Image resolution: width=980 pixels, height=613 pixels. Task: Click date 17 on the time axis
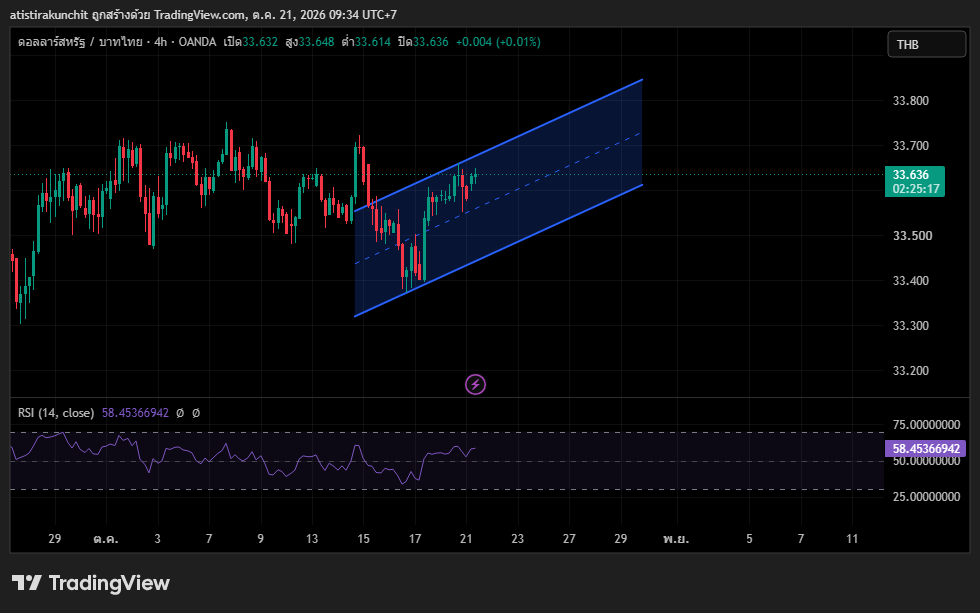point(415,539)
